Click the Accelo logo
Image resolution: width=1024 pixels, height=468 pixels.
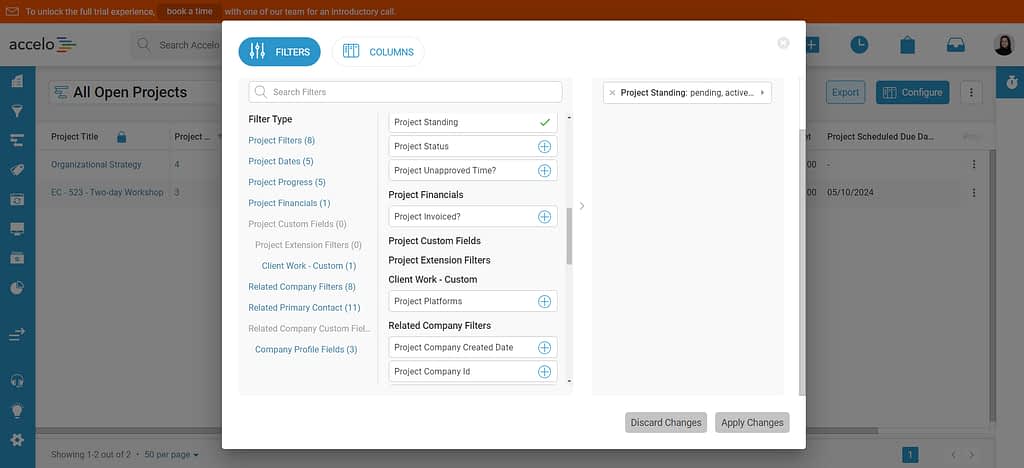(42, 44)
